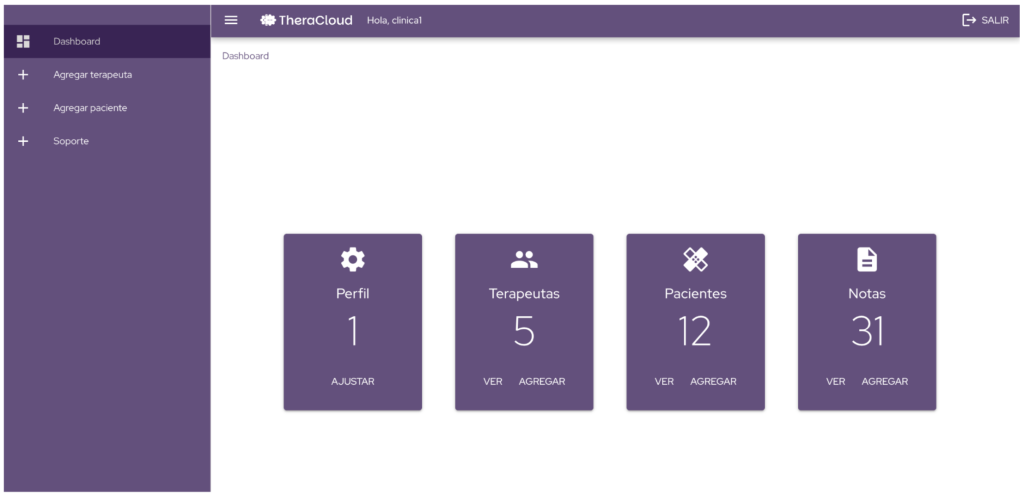Click the plus icon beside Soporte
This screenshot has width=1024, height=500.
(24, 141)
